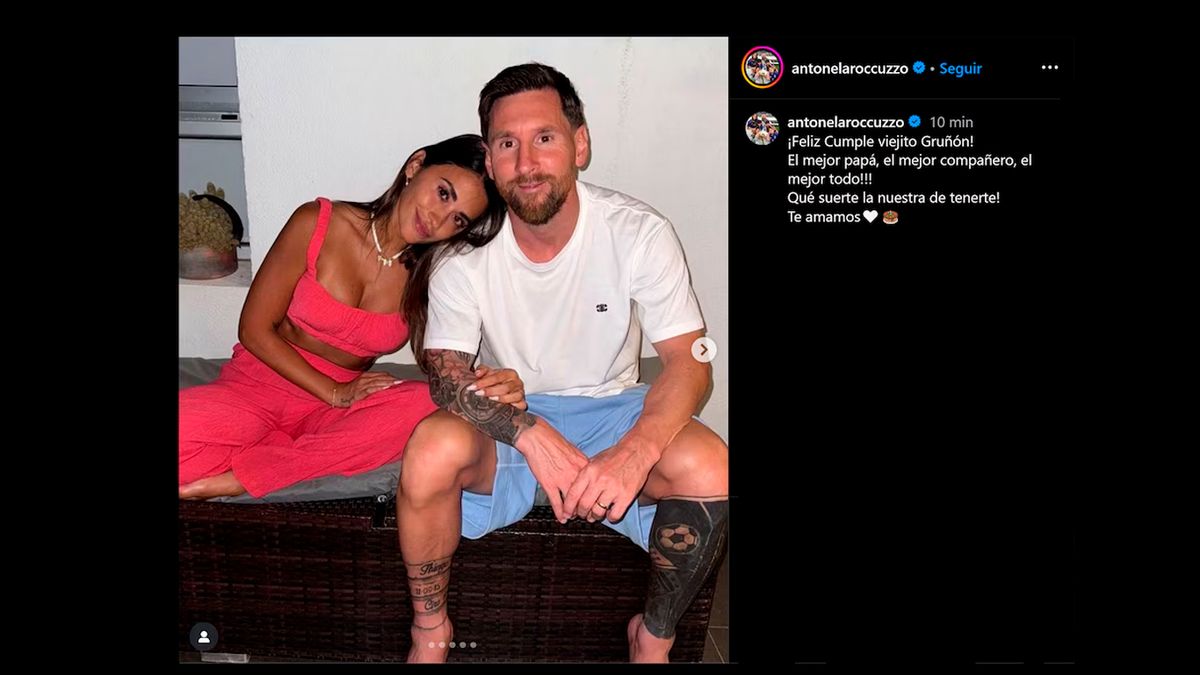The width and height of the screenshot is (1200, 675).
Task: Open antonelaroccuzzo profile from the caption username
Action: (845, 122)
